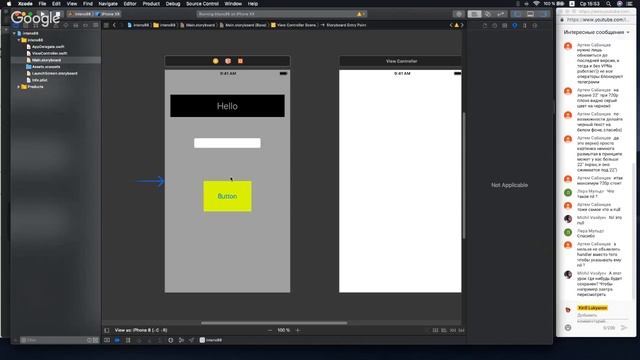
Task: Collapse the intern88 group folder
Action: tap(19, 40)
